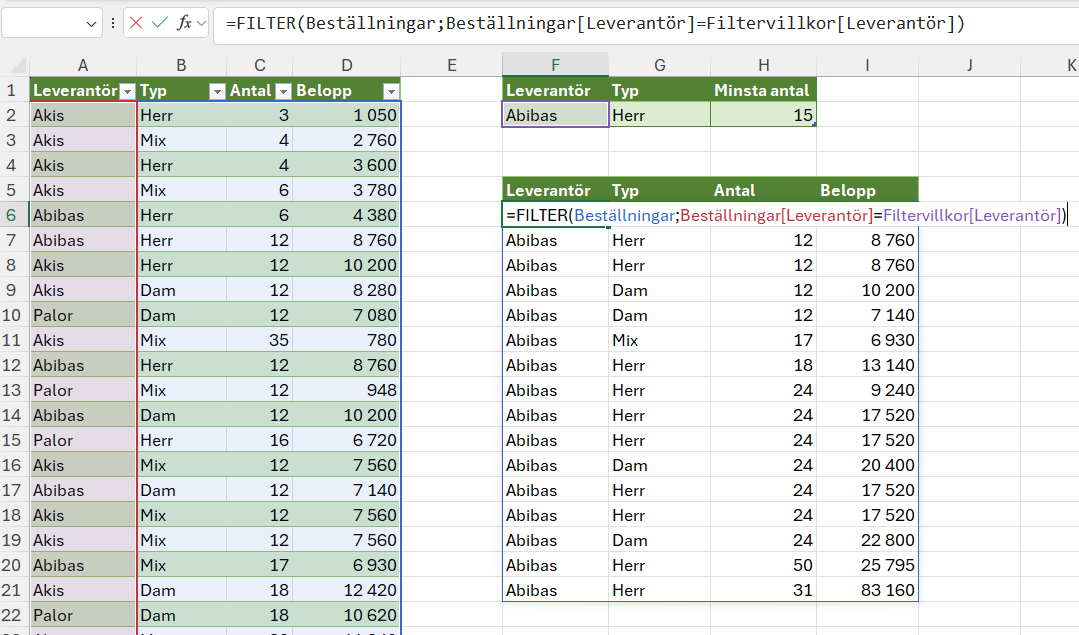Open the Name Box dropdown arrow

point(91,24)
